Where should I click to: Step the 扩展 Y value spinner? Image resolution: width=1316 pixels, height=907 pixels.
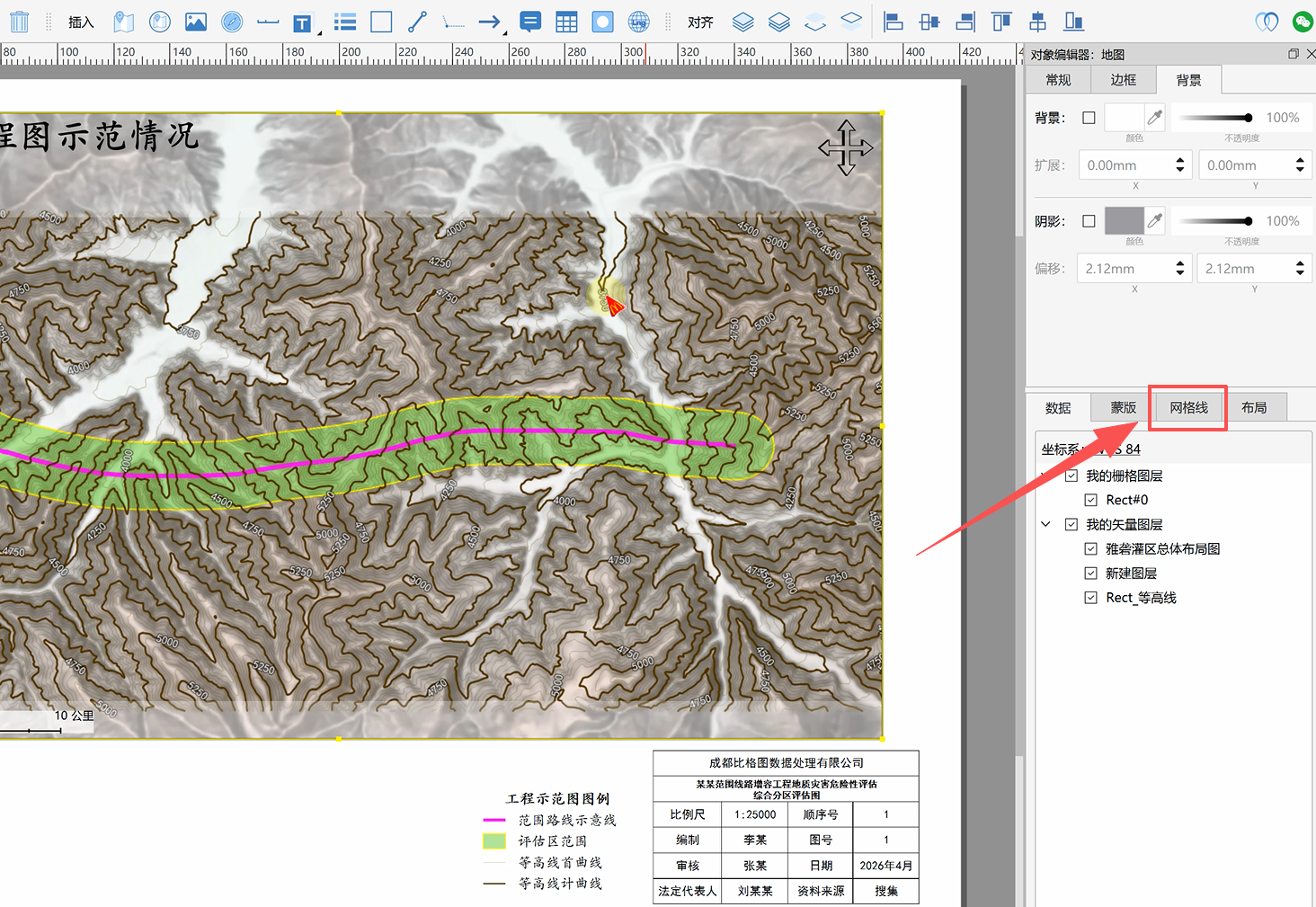tap(1300, 165)
